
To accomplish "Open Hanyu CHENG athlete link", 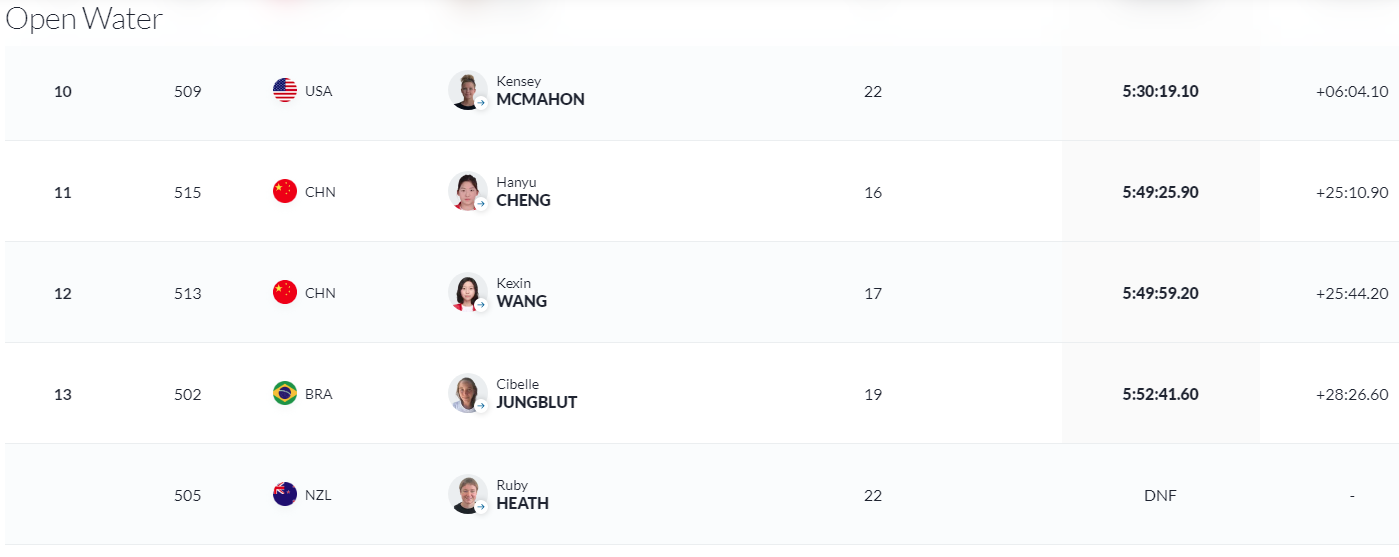I will tap(523, 192).
